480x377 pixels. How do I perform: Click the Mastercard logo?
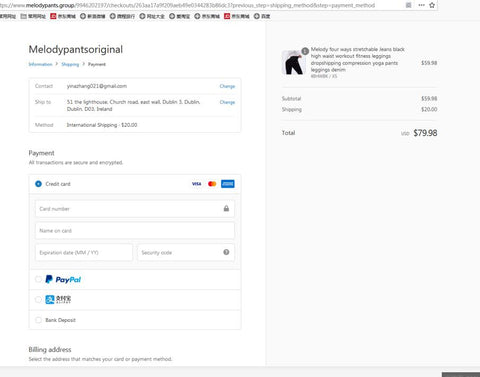pyautogui.click(x=212, y=184)
